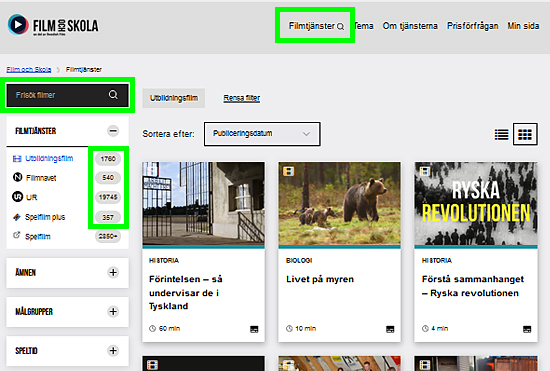The height and width of the screenshot is (371, 550).
Task: Click the Filmnavet N icon
Action: point(17,177)
